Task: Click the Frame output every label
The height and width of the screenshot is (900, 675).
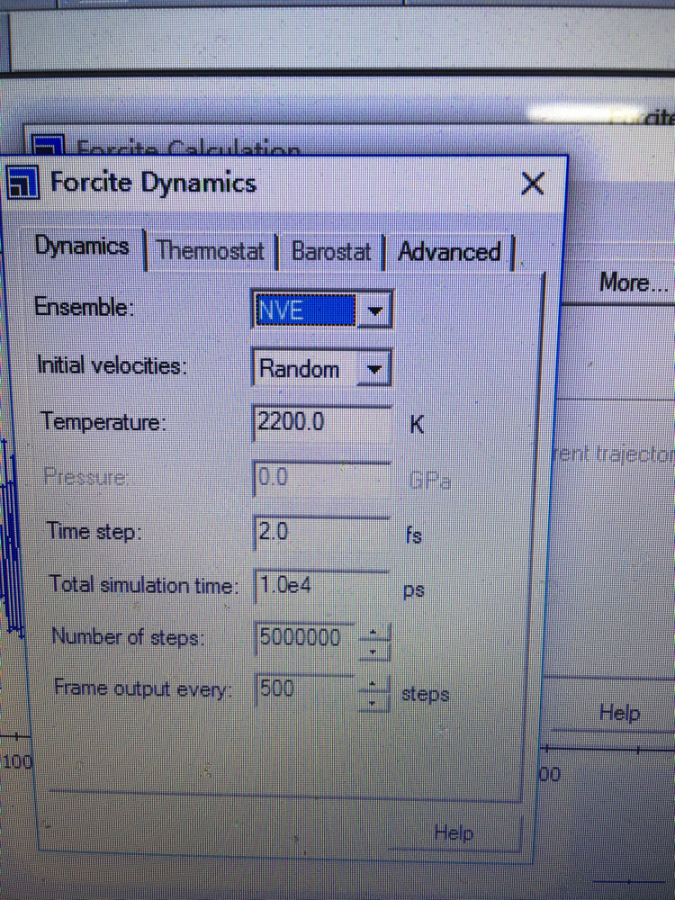Action: pyautogui.click(x=142, y=688)
